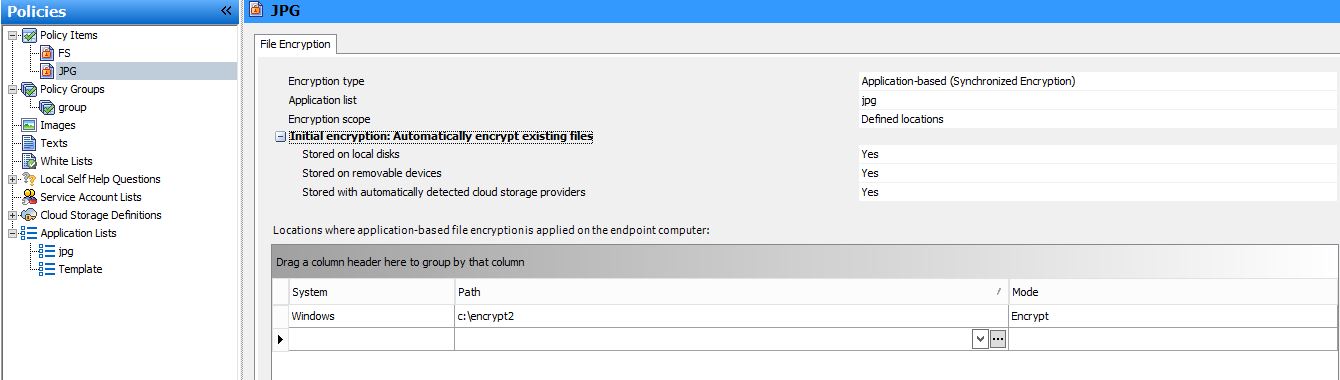Open the Template application list item
Viewport: 1340px width, 380px height.
click(x=80, y=269)
